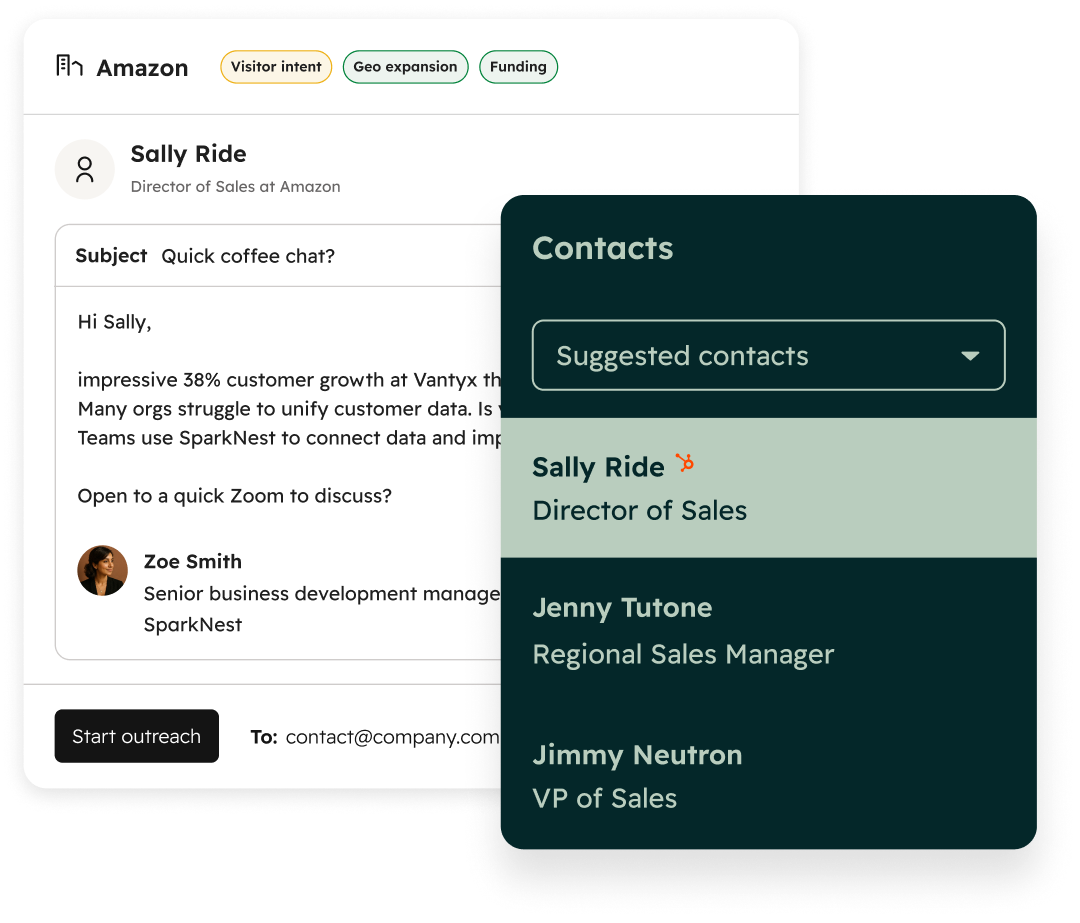Click the 'Hi Sally,' greeting line
This screenshot has height=923, width=1080.
[x=114, y=322]
